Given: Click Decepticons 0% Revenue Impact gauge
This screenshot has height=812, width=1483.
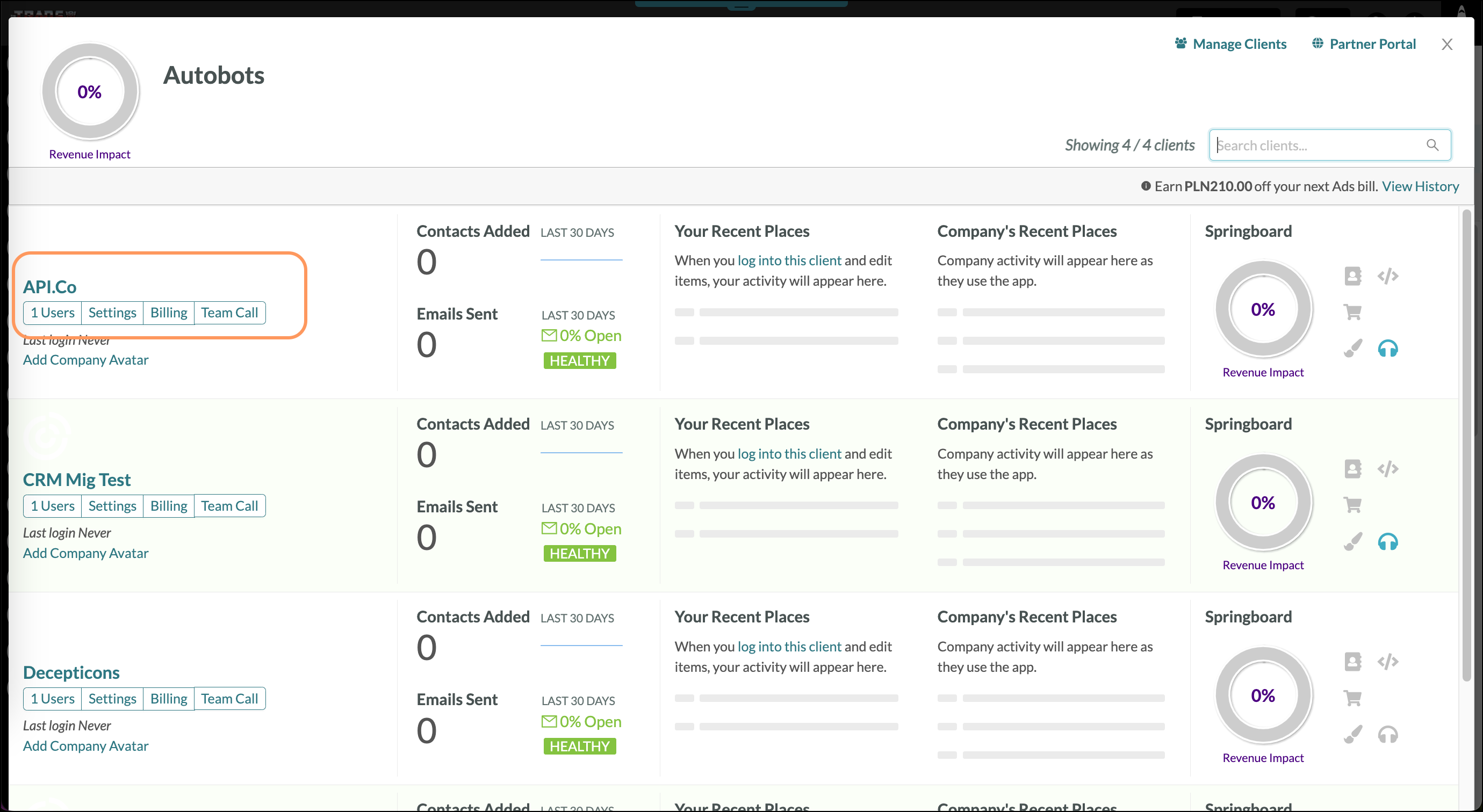Looking at the screenshot, I should 1263,695.
